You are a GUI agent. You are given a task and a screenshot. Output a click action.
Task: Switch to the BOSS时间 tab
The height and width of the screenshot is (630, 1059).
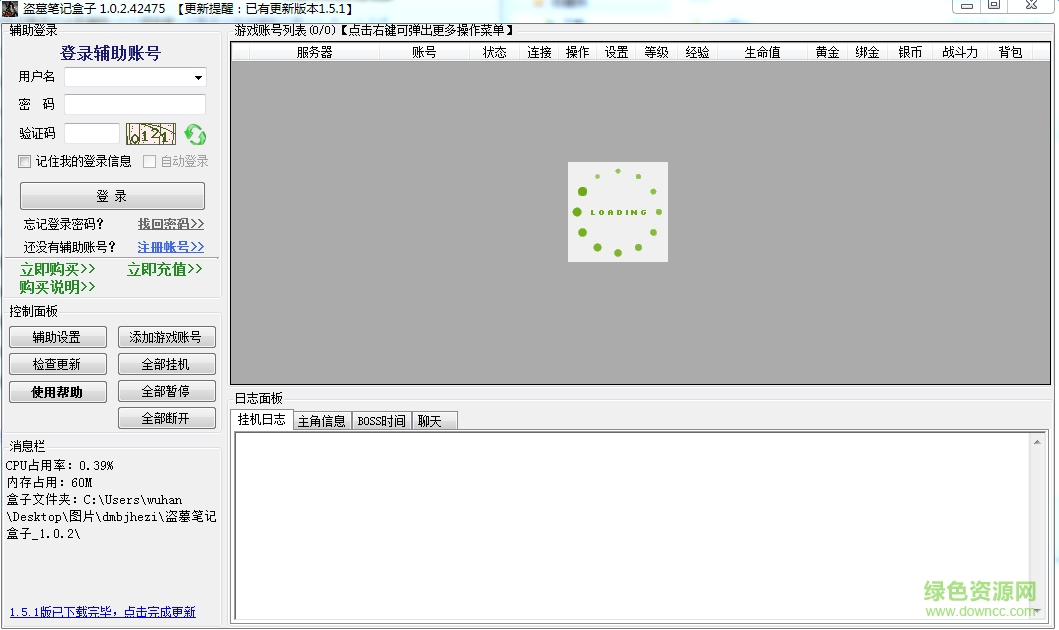click(x=381, y=420)
